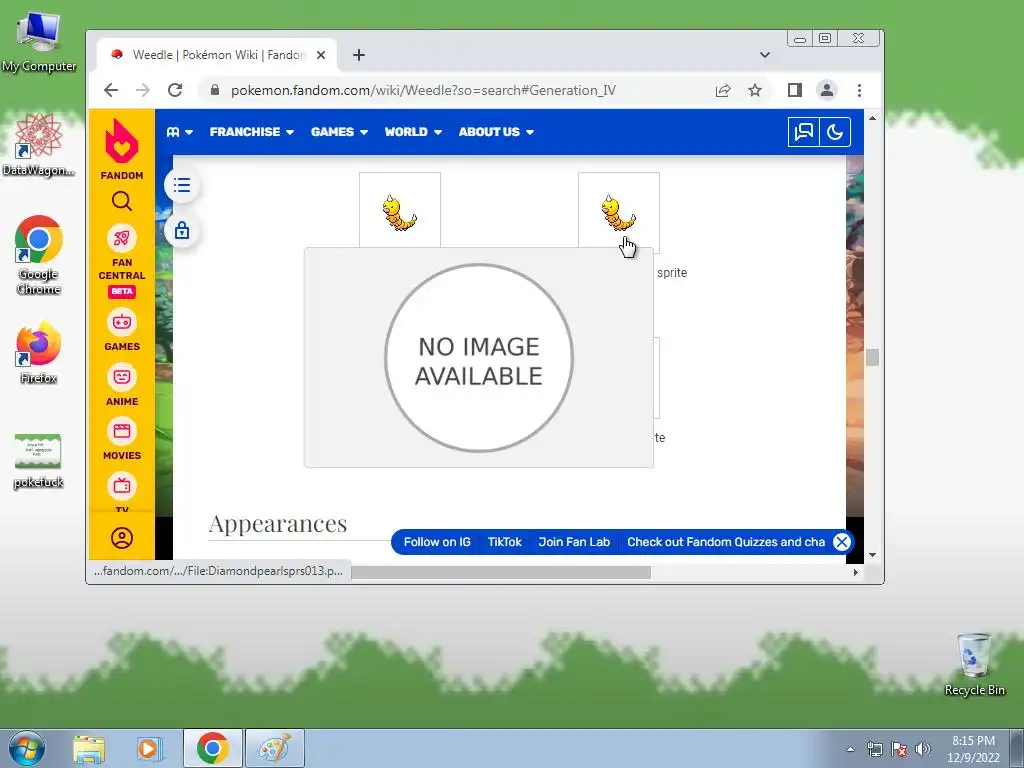This screenshot has height=768, width=1024.
Task: Open Windows Explorer from taskbar
Action: click(x=89, y=749)
